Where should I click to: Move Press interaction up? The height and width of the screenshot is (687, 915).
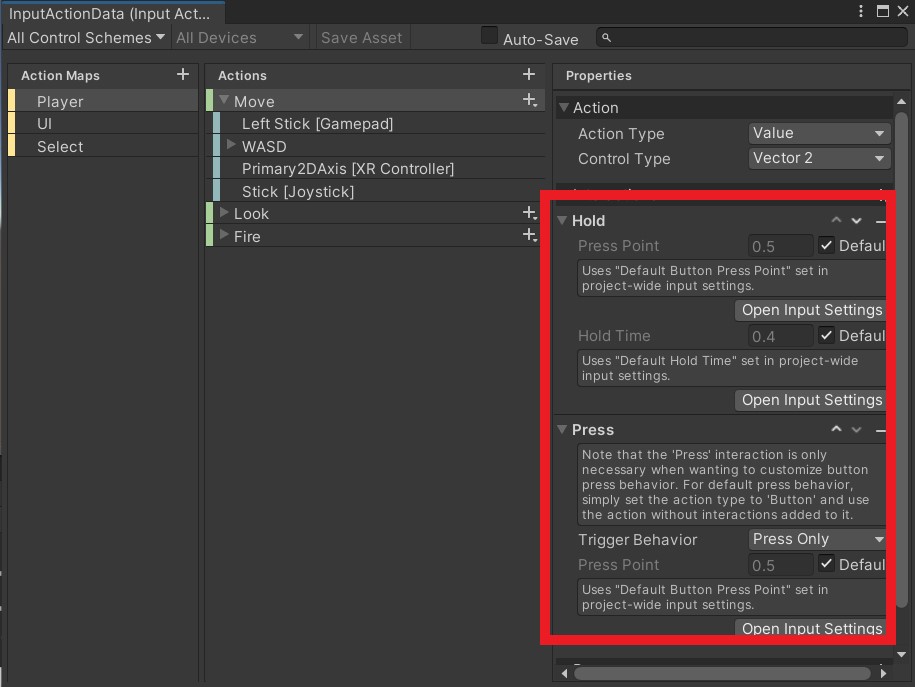click(x=836, y=429)
